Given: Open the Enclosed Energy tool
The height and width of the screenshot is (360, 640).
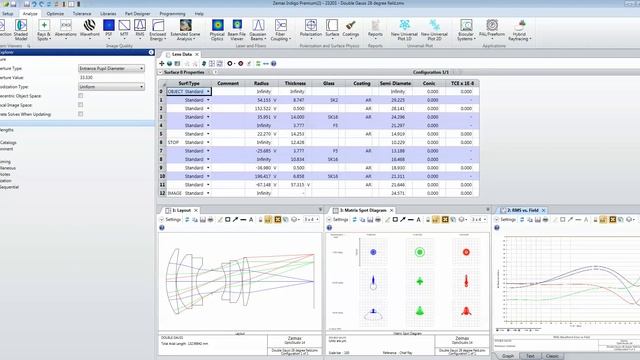Looking at the screenshot, I should (158, 30).
